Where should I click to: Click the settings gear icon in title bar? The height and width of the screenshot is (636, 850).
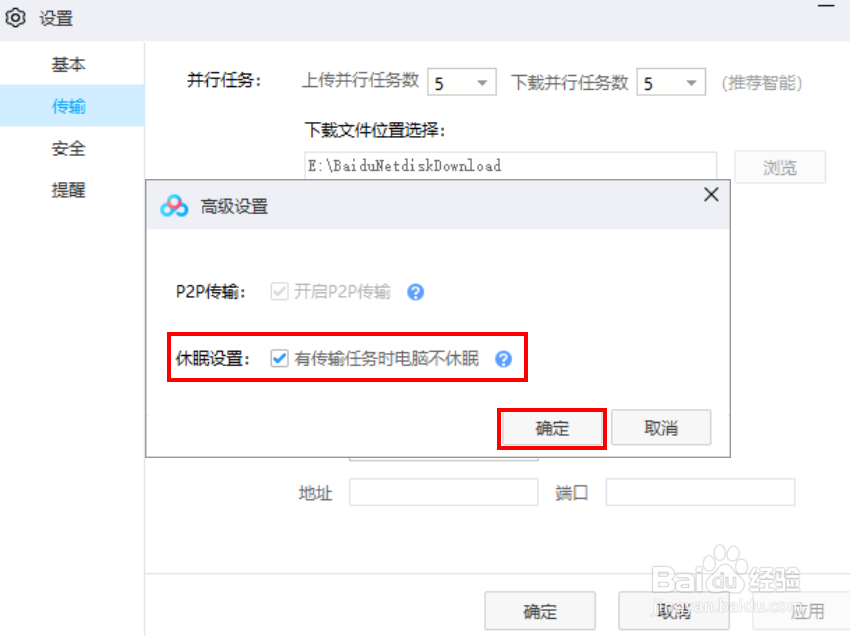(16, 18)
